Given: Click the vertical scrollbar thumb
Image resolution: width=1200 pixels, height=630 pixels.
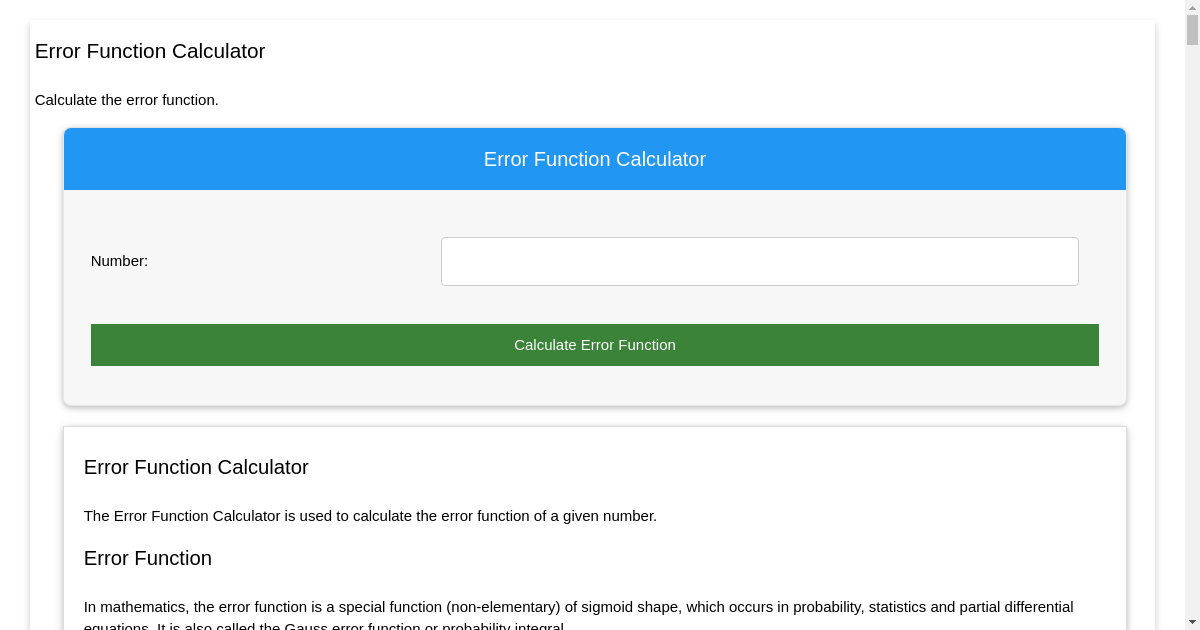Looking at the screenshot, I should point(1192,30).
